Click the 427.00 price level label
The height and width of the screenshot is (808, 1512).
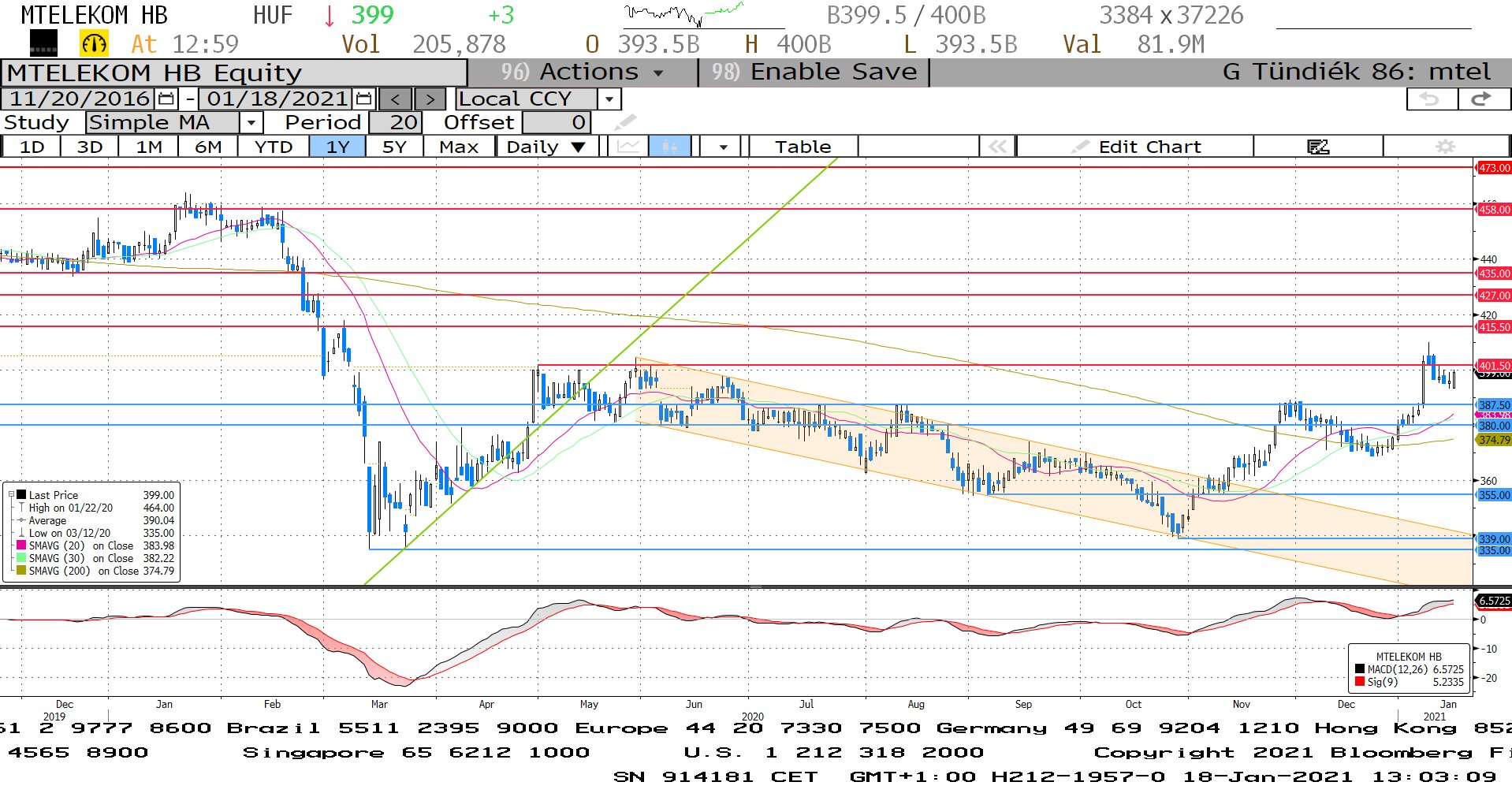tap(1493, 296)
